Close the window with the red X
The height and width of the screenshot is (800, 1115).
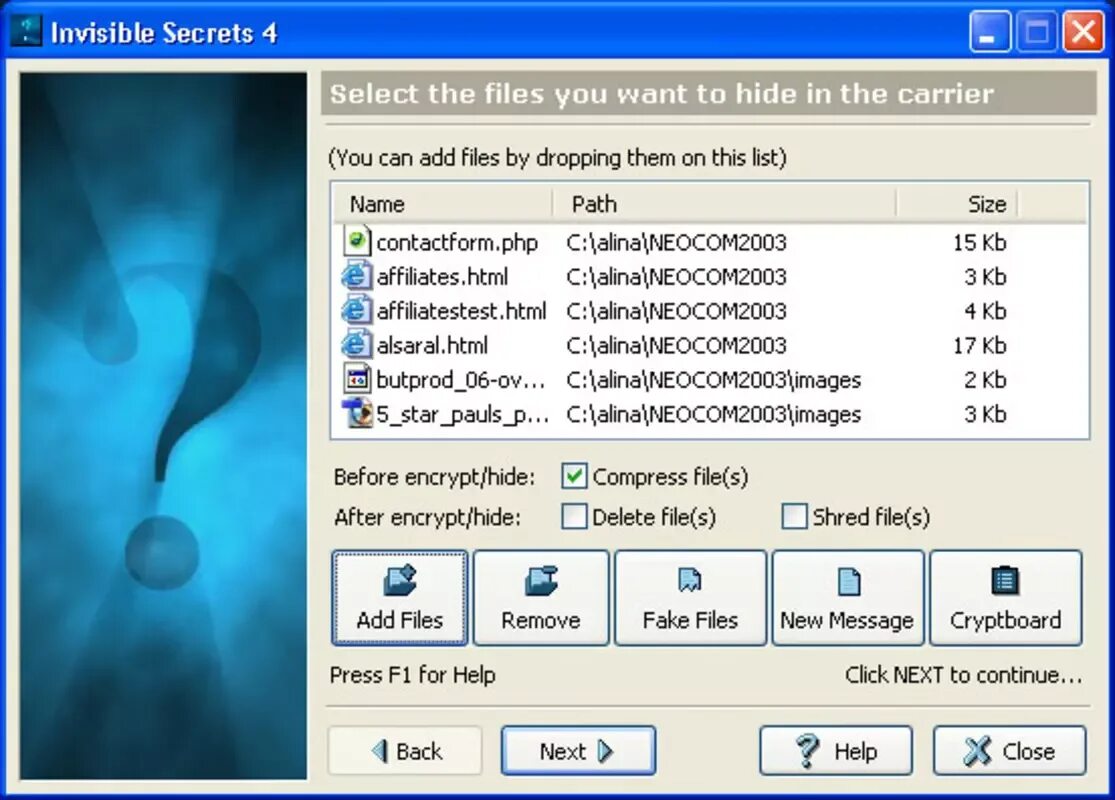click(1083, 31)
